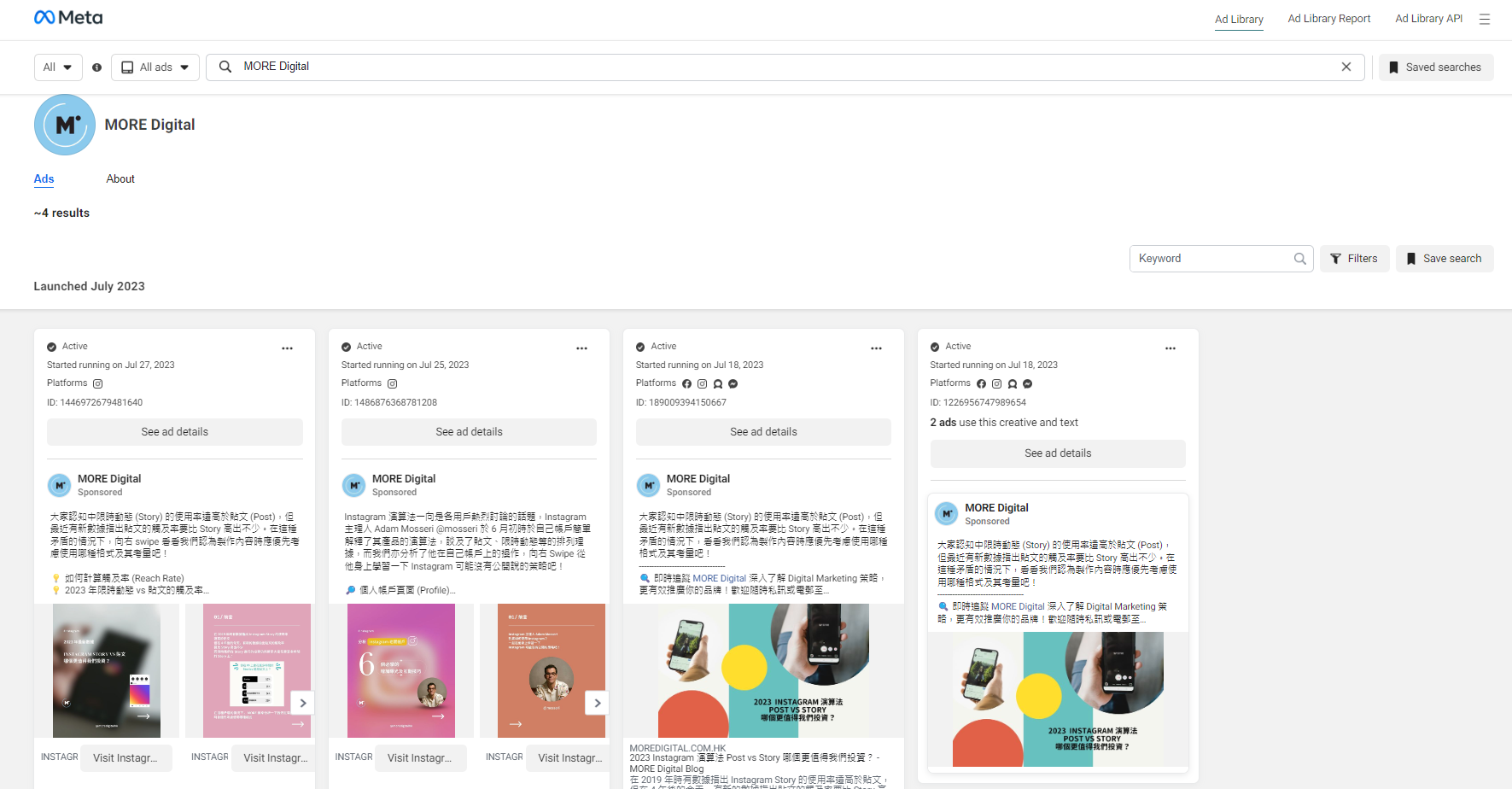This screenshot has width=1512, height=789.
Task: Click Facebook platform icon on ad 189009394150667
Action: (687, 384)
